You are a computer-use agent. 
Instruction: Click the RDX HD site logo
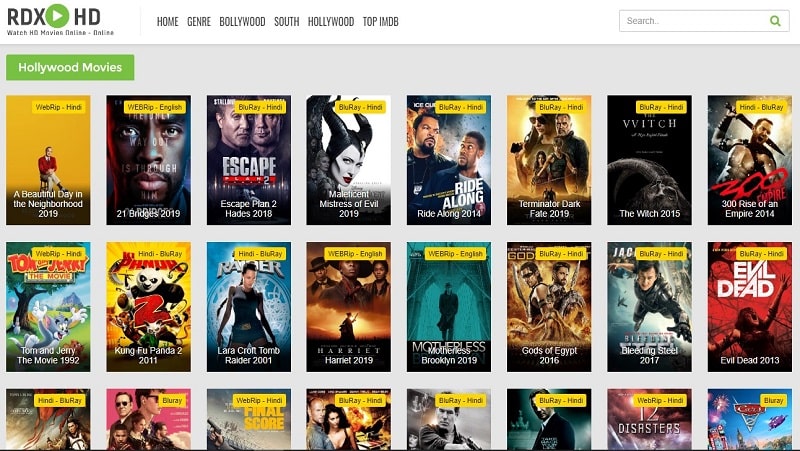pos(60,20)
